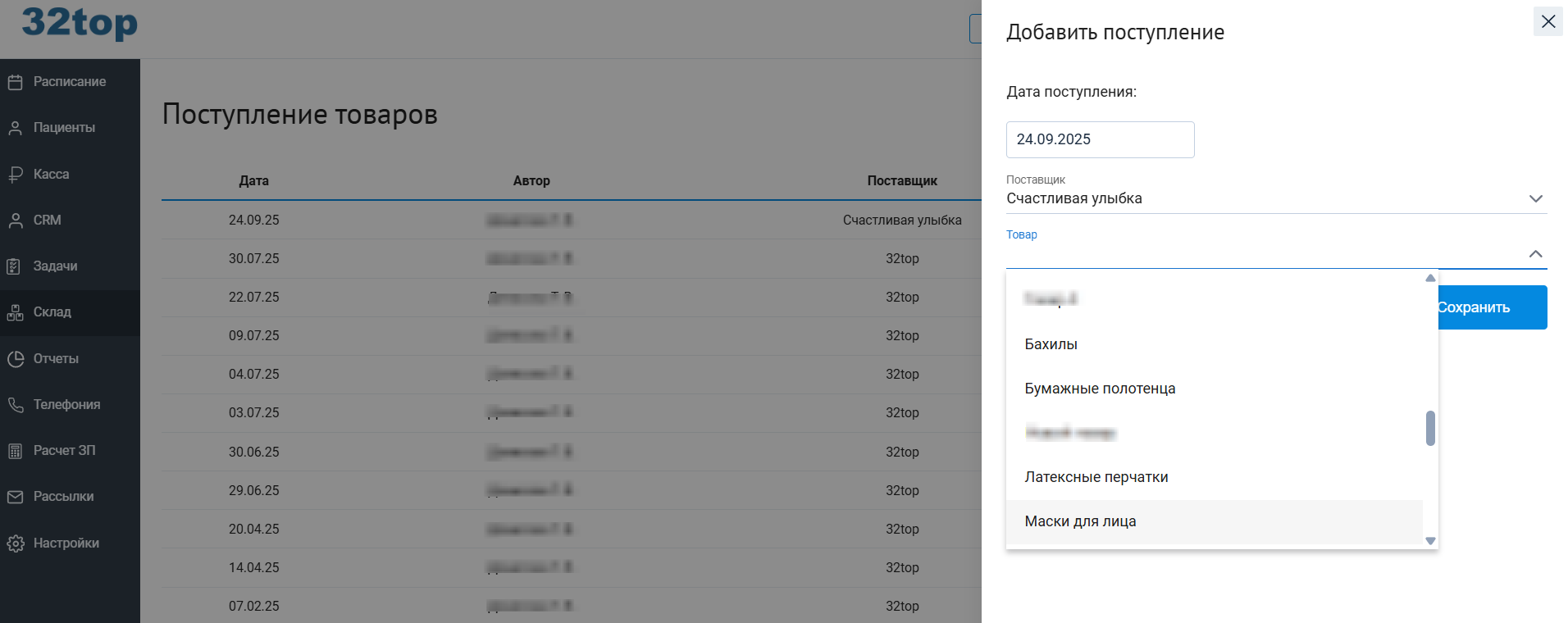Click the Склад boxes icon
Image resolution: width=1568 pixels, height=623 pixels.
(x=15, y=312)
